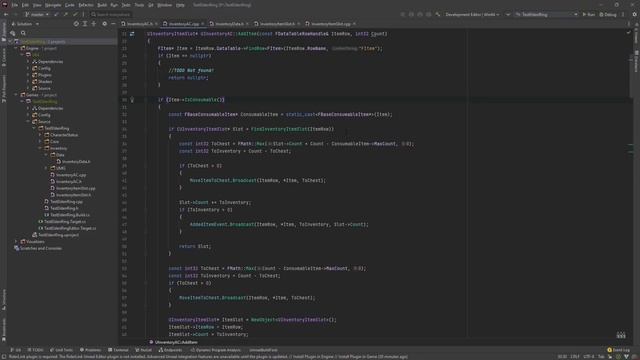
Task: Open the Solution view dropdown
Action: [25, 24]
